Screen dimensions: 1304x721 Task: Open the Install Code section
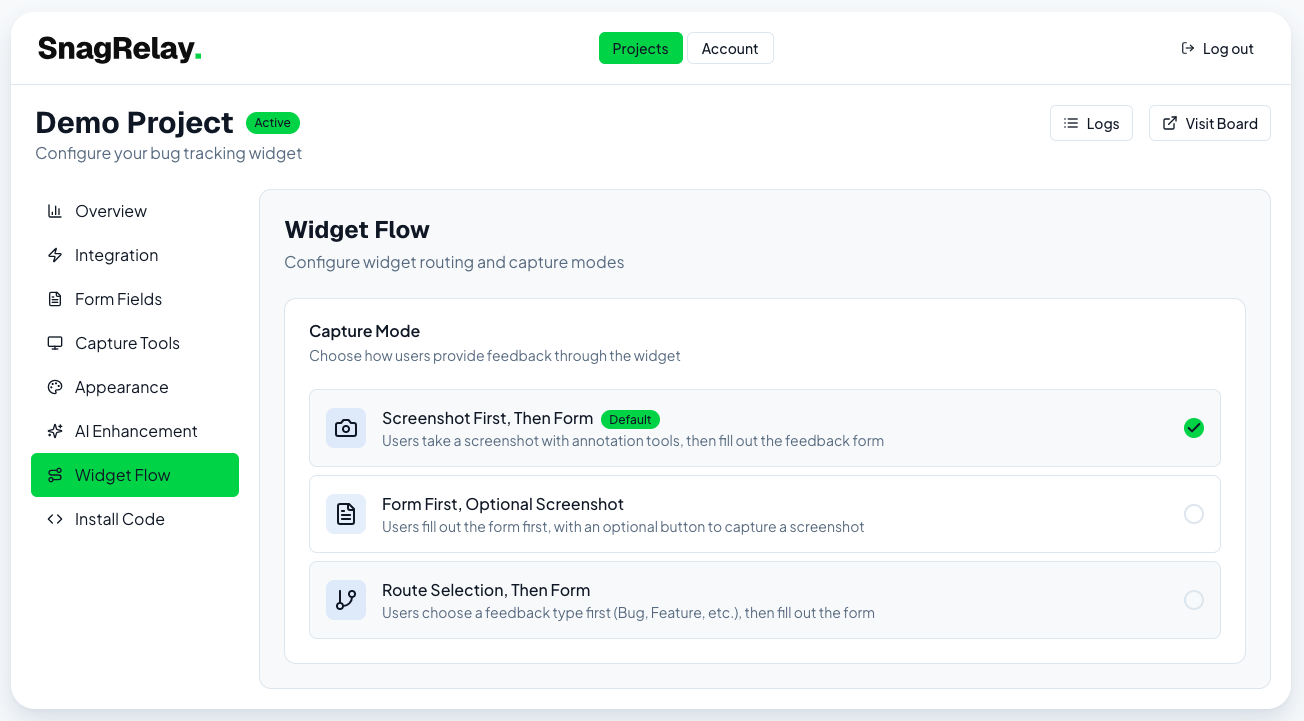tap(135, 519)
